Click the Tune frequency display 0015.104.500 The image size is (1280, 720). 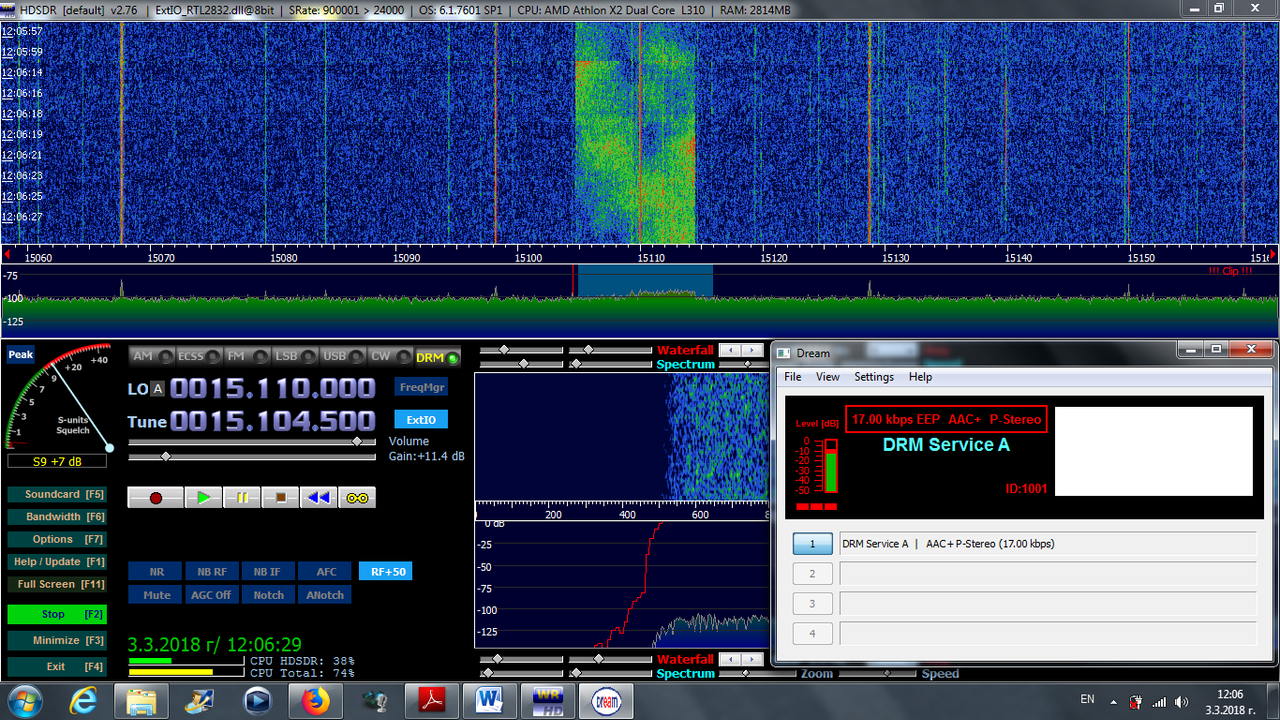pos(273,421)
